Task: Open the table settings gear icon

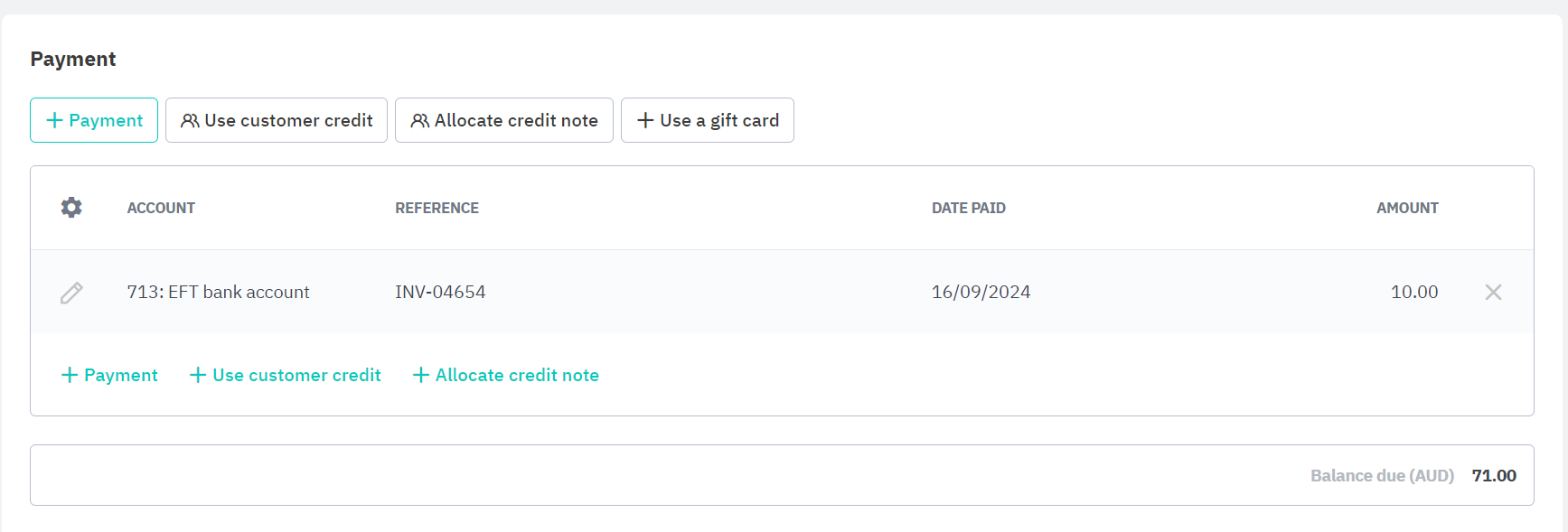Action: click(71, 208)
